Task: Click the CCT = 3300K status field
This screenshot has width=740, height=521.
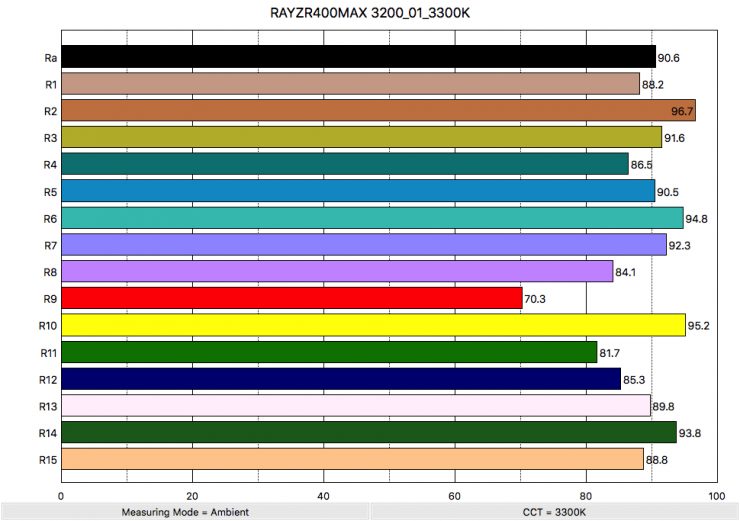Action: pos(555,511)
